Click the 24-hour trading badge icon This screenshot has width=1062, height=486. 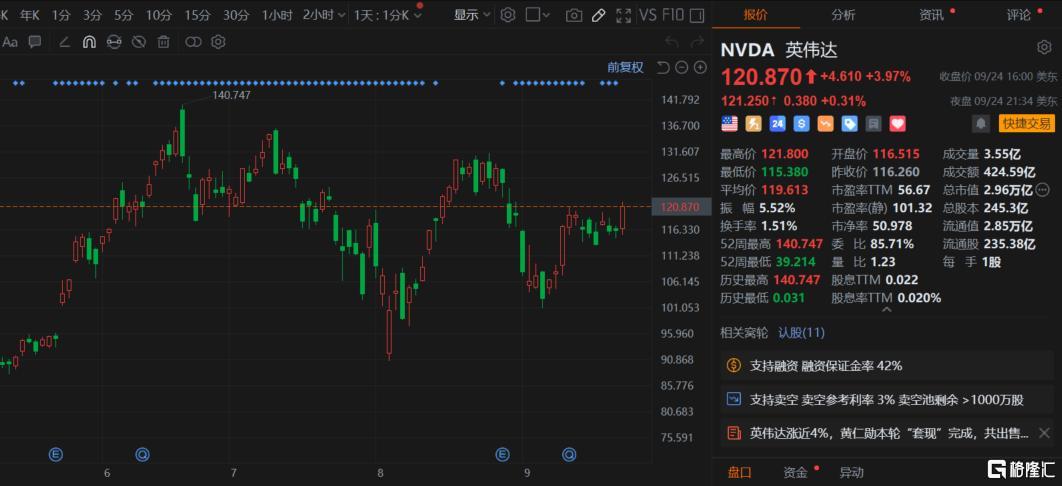coord(778,123)
